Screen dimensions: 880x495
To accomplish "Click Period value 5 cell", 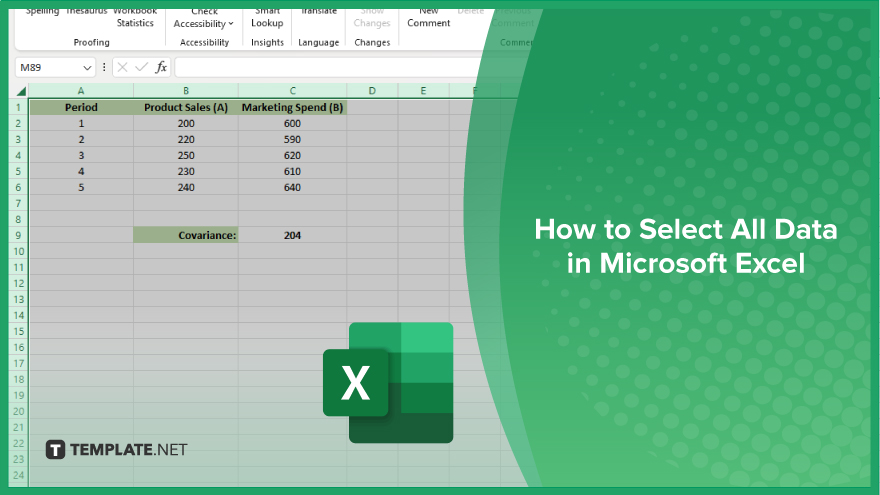I will coord(81,187).
